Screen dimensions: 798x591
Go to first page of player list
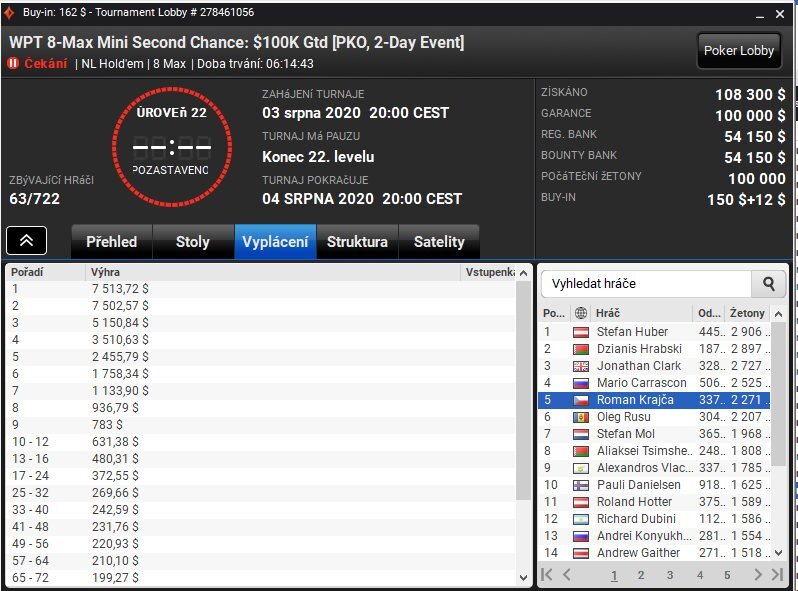(x=547, y=575)
